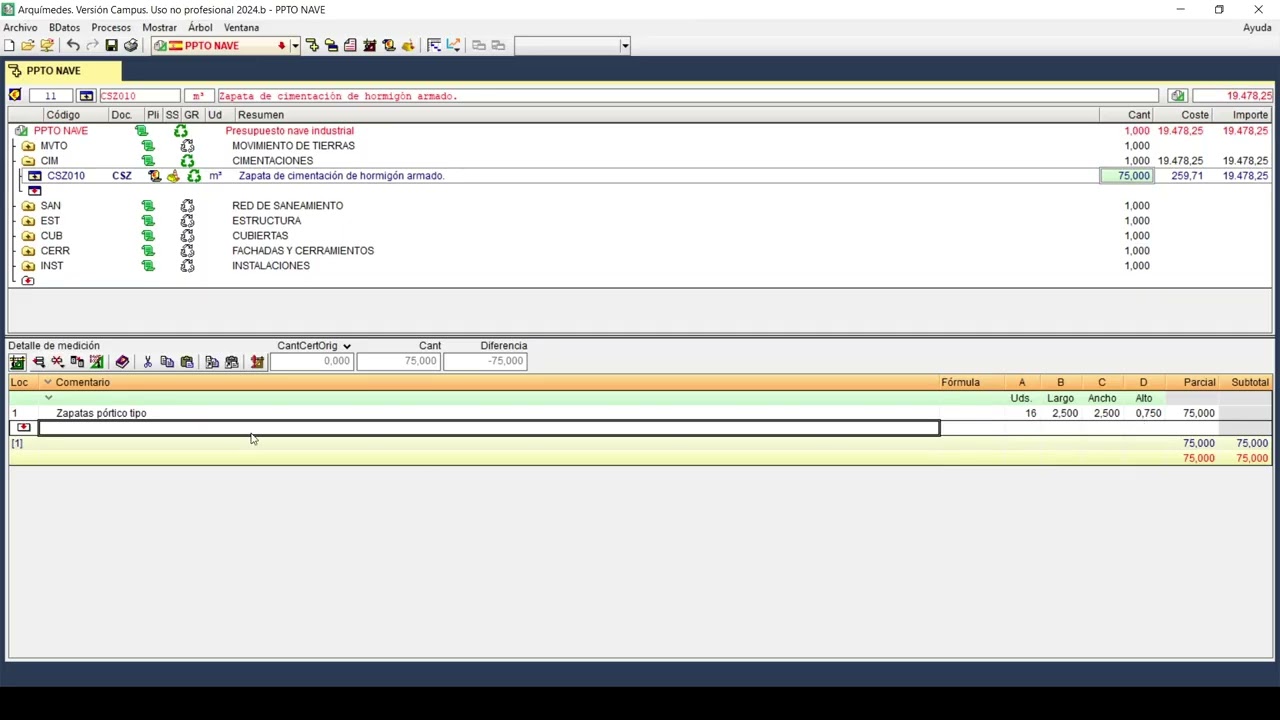Select the CERR chapter row
This screenshot has height=720, width=1280.
pos(640,251)
